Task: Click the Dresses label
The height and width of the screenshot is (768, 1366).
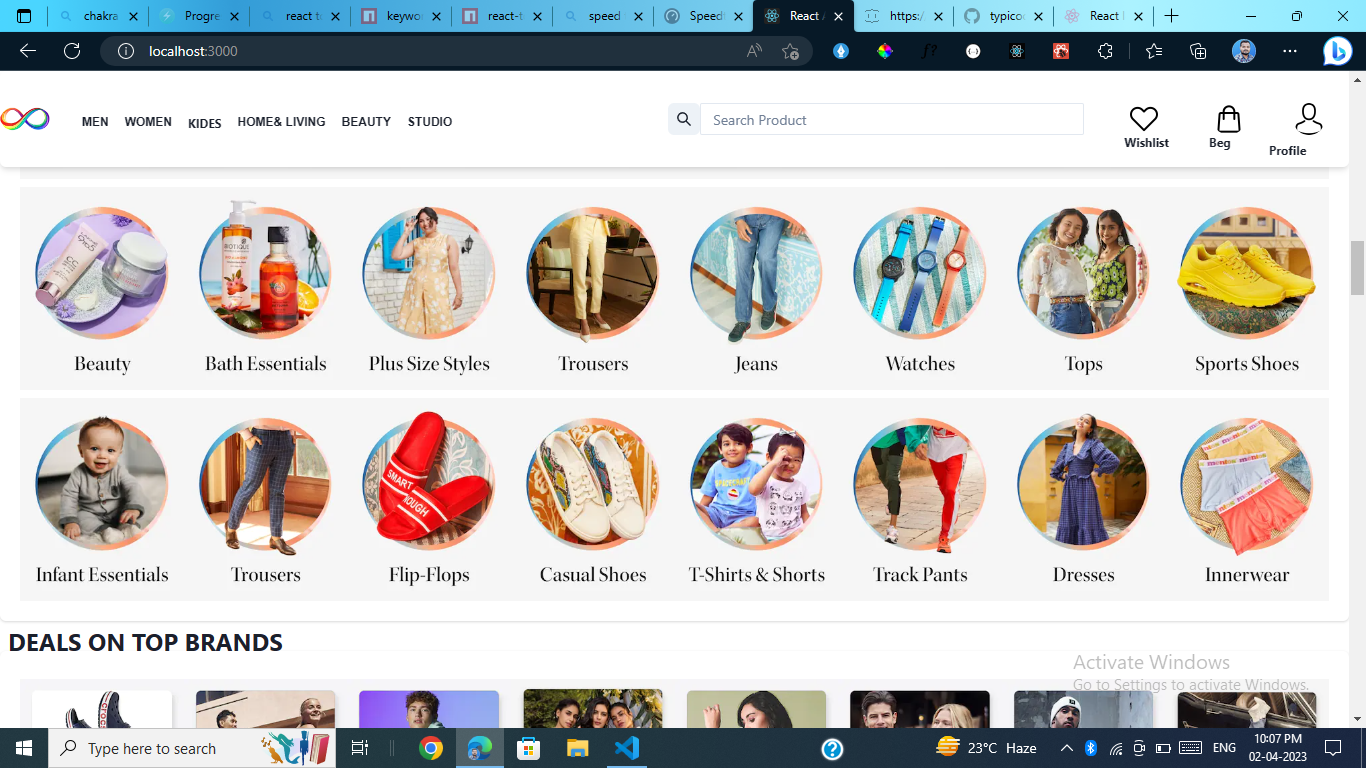Action: coord(1083,575)
